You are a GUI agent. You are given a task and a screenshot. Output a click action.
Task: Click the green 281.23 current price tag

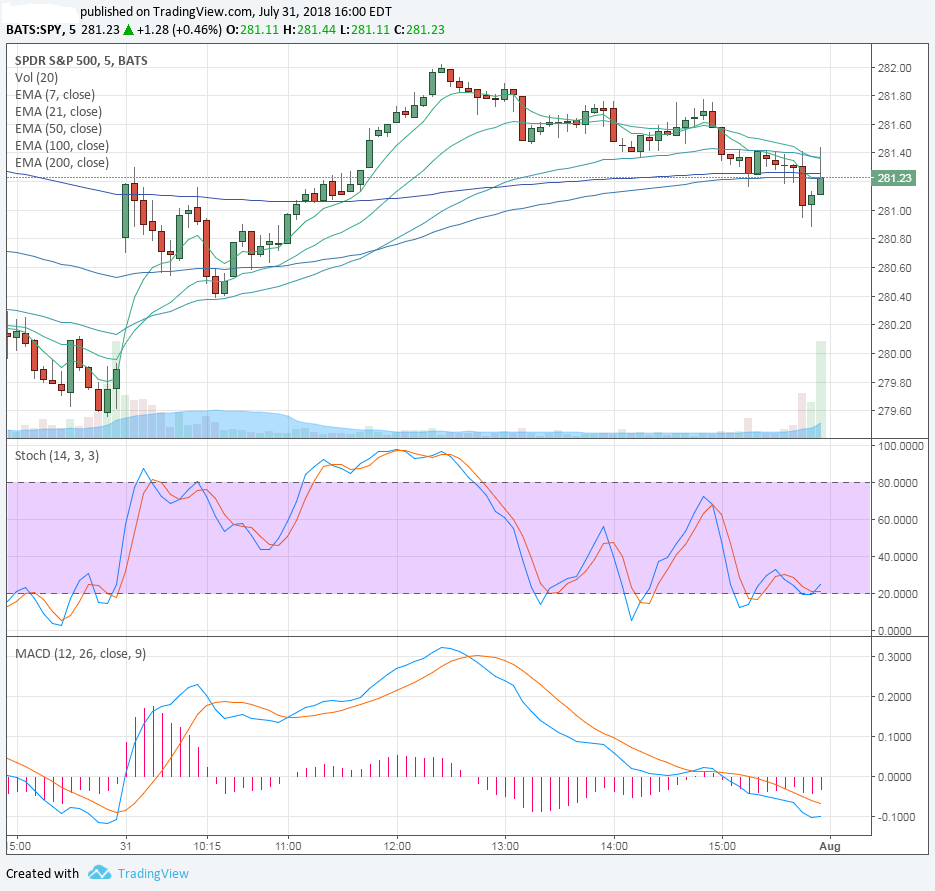894,178
